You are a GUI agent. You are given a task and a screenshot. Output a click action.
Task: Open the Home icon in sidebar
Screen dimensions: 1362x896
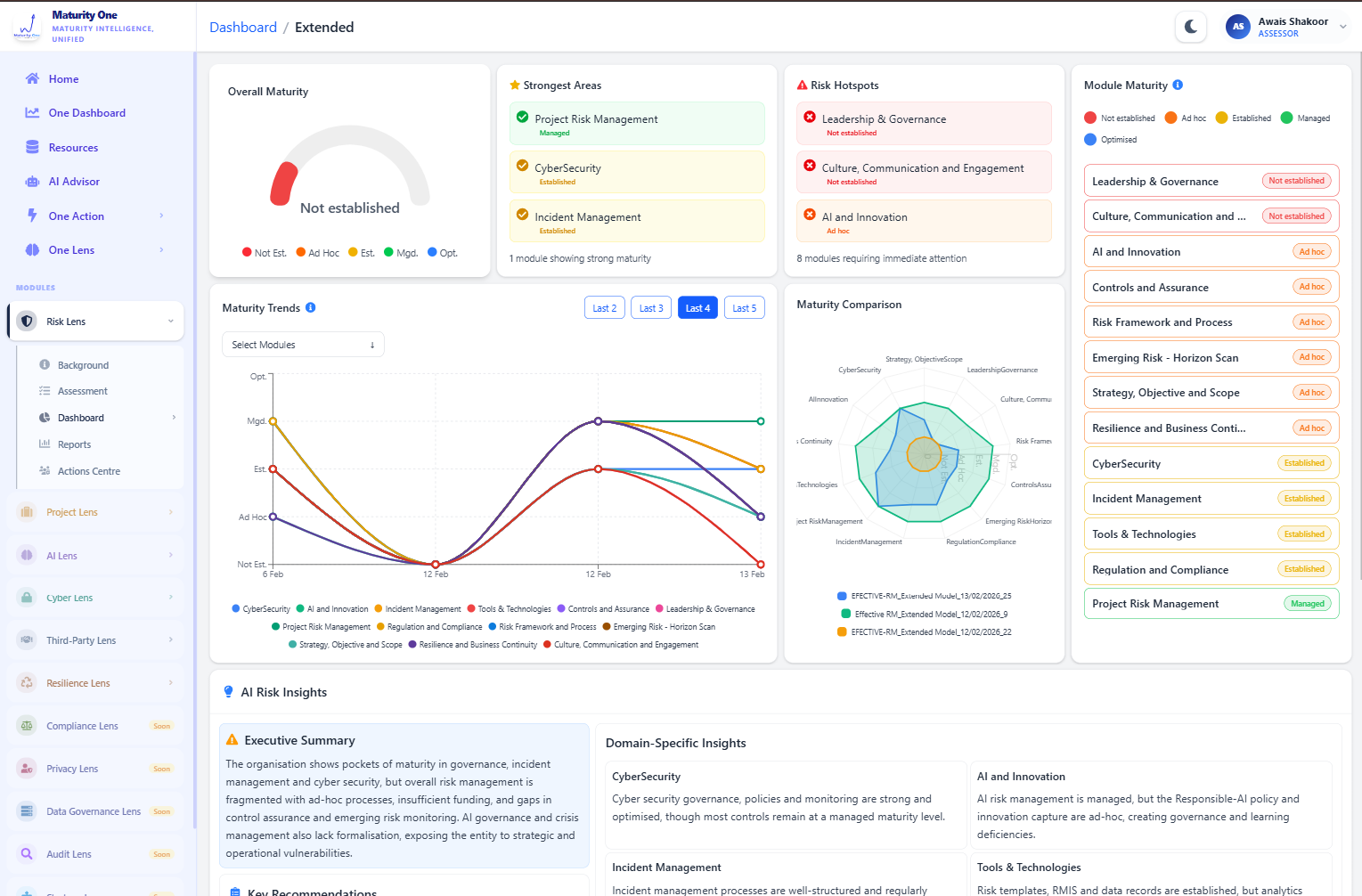tap(32, 78)
